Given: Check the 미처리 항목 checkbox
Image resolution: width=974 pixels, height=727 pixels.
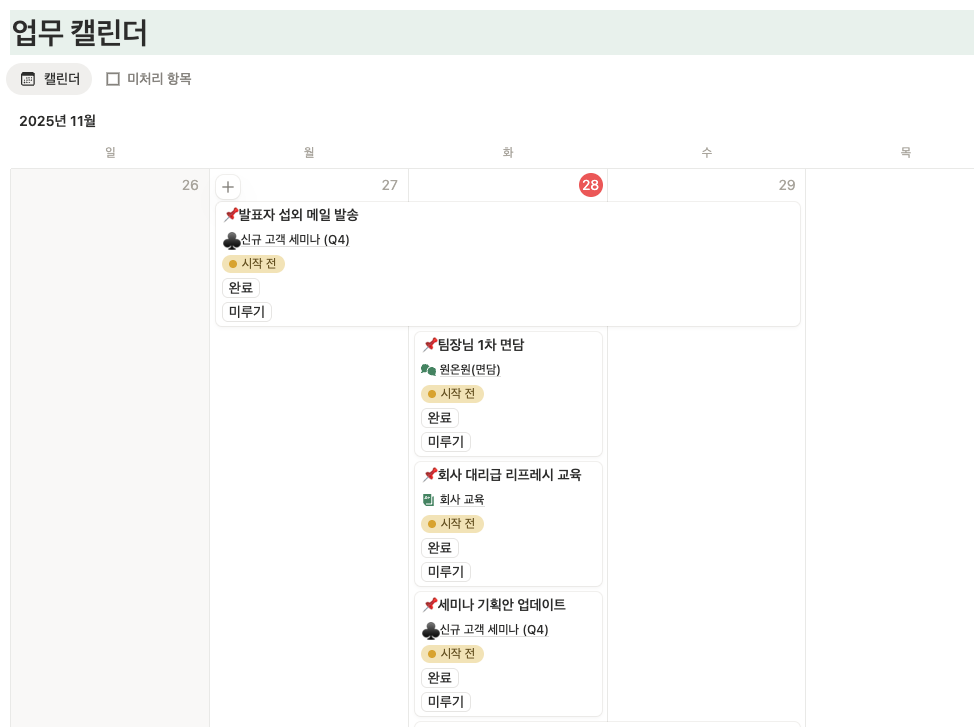Looking at the screenshot, I should point(113,78).
